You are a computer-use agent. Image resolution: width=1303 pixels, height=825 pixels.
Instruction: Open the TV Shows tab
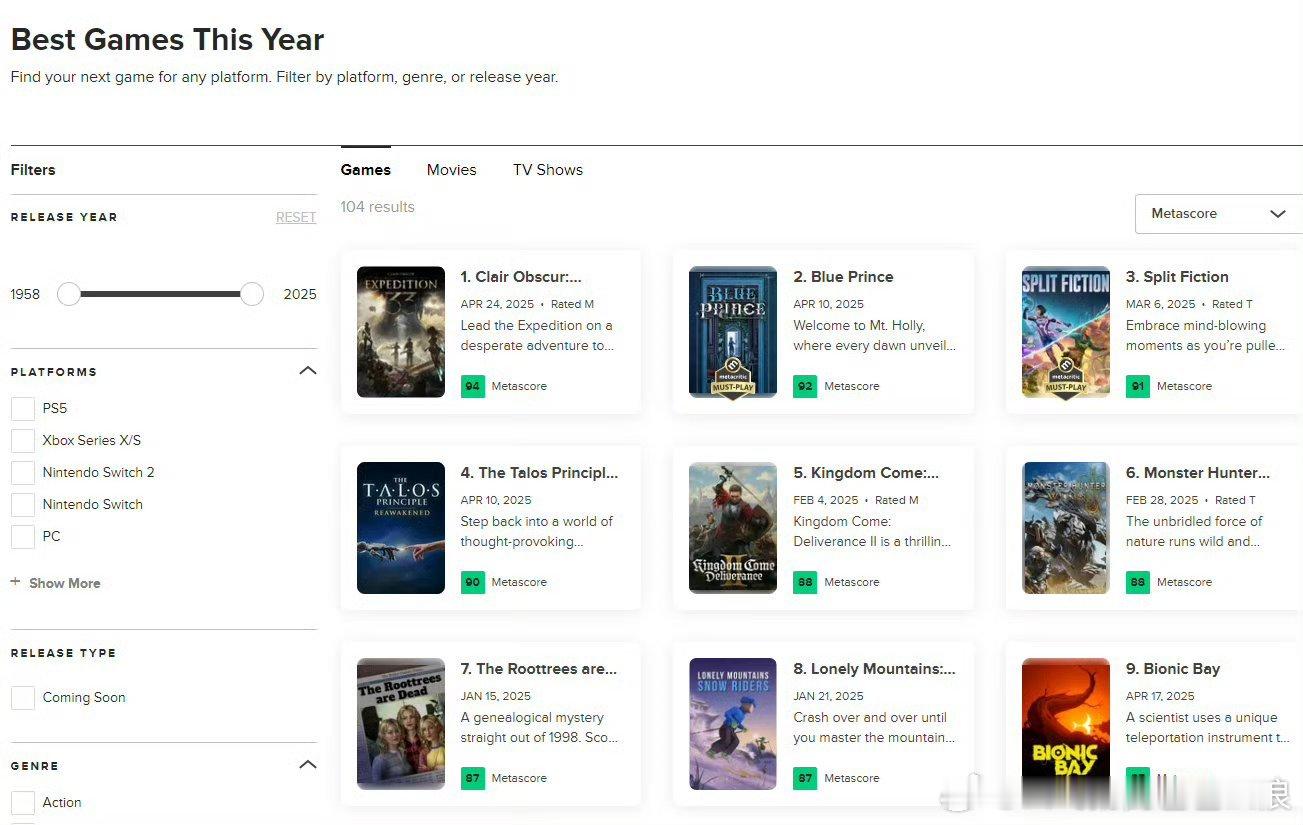[548, 170]
